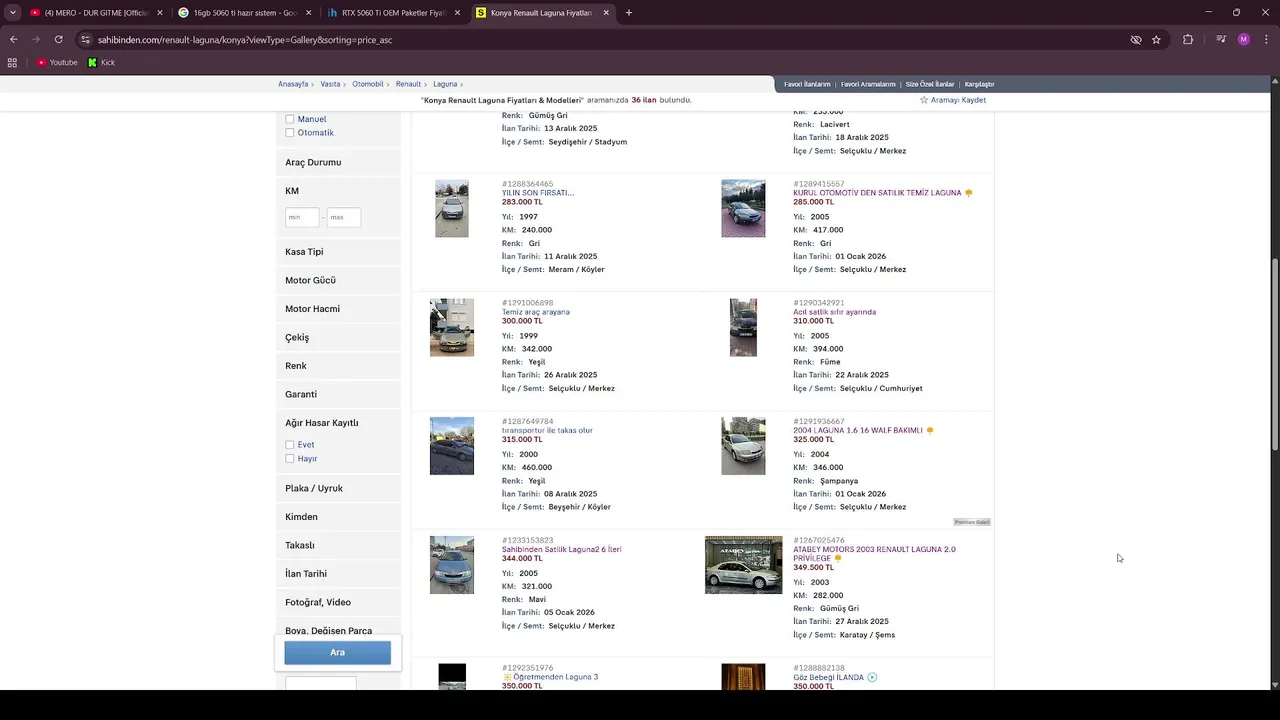Open thumbnail of ATABEY MOTORS 349.500 TL listing
This screenshot has height=720, width=1280.
744,565
